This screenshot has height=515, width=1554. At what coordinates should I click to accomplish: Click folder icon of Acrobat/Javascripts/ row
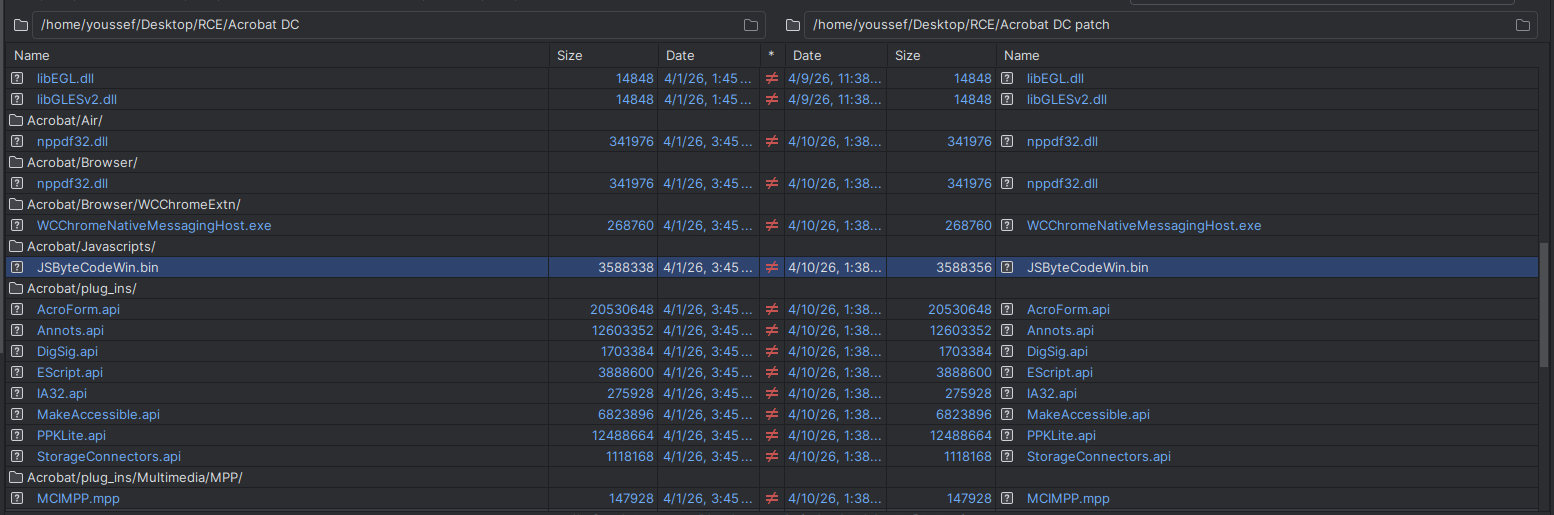point(16,246)
